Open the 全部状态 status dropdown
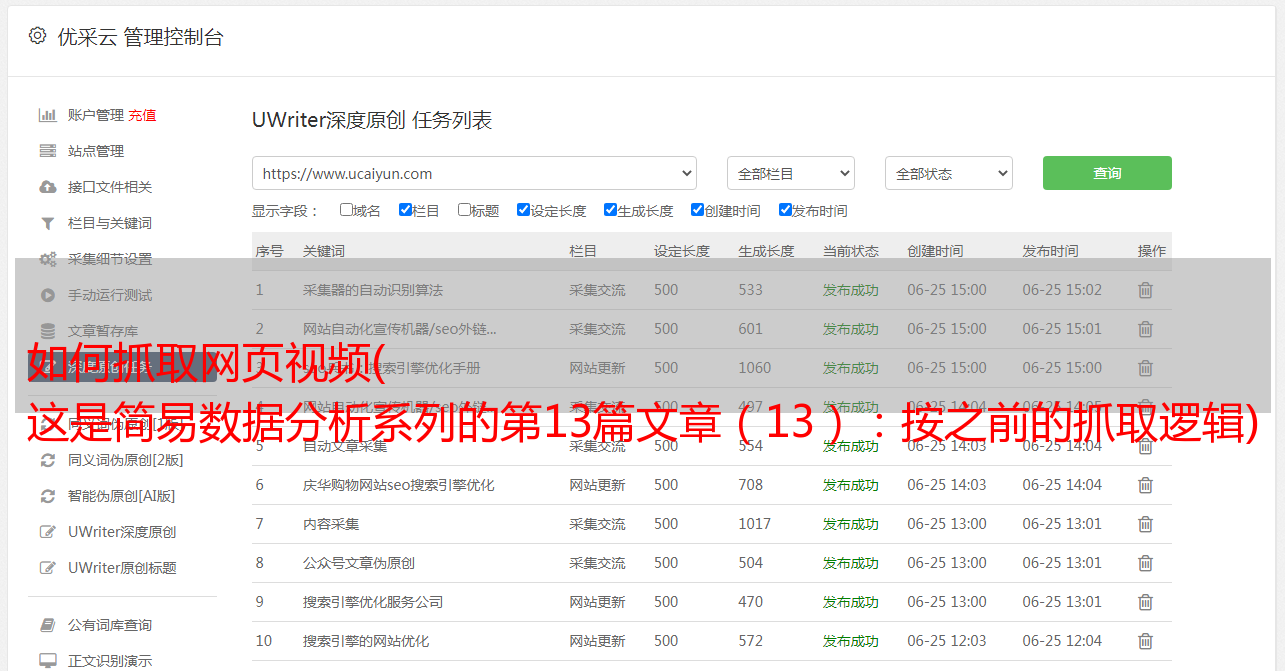 coord(948,173)
